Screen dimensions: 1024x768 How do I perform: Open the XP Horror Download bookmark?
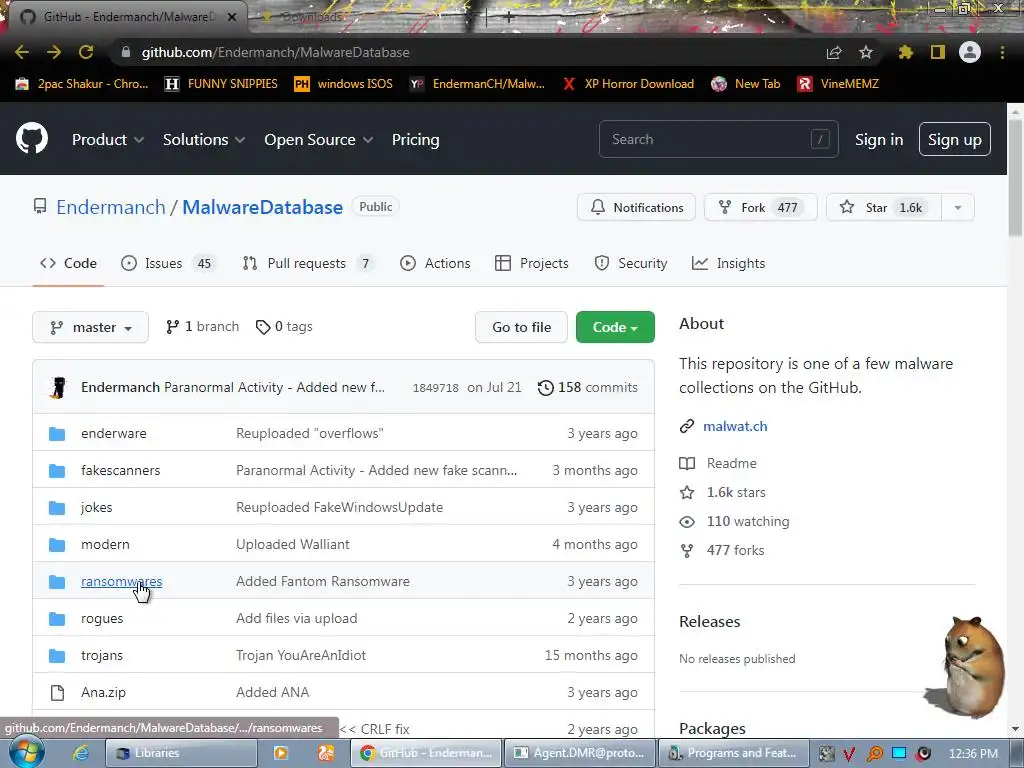628,84
